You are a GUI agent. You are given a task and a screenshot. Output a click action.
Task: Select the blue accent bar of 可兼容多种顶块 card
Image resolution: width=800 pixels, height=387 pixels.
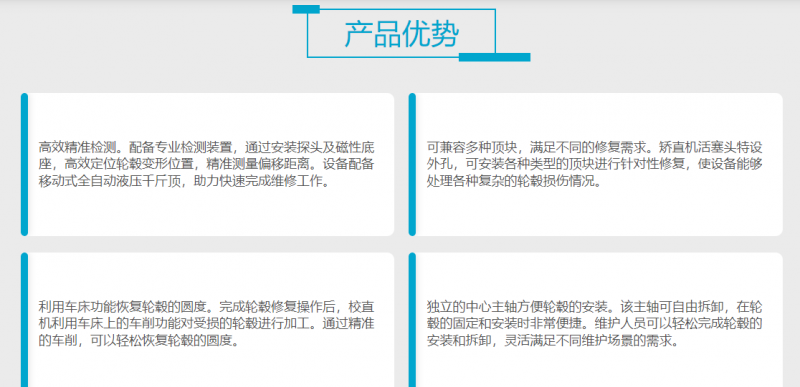(x=412, y=164)
